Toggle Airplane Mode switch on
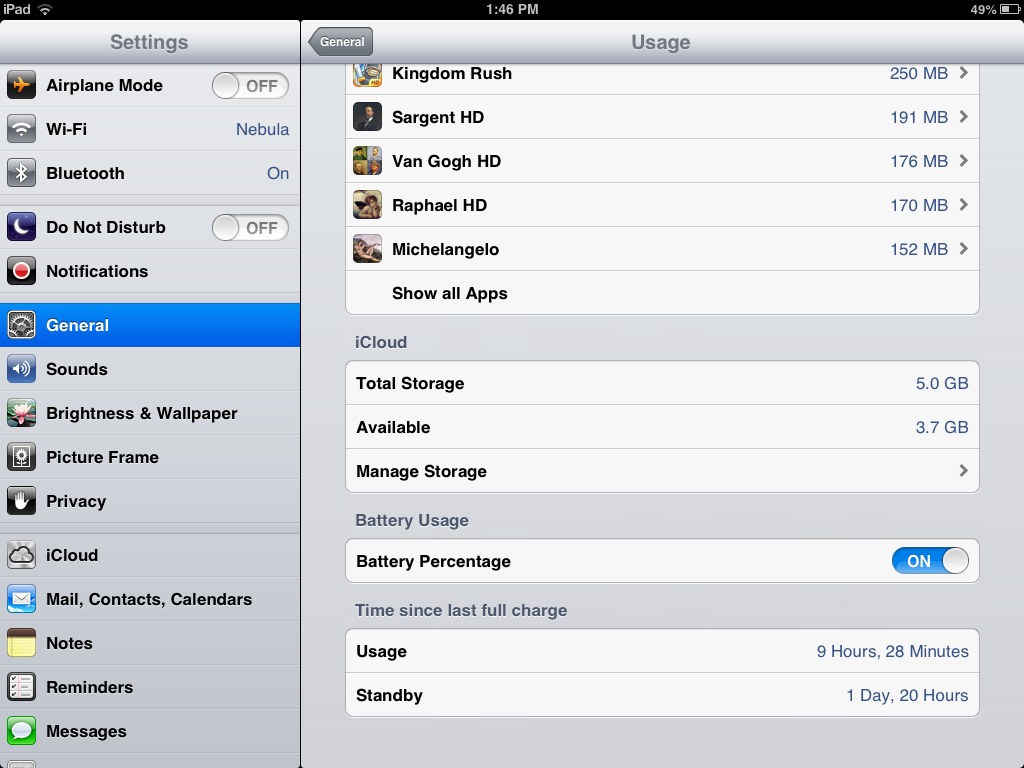Screen dimensions: 1024x768 click(250, 86)
